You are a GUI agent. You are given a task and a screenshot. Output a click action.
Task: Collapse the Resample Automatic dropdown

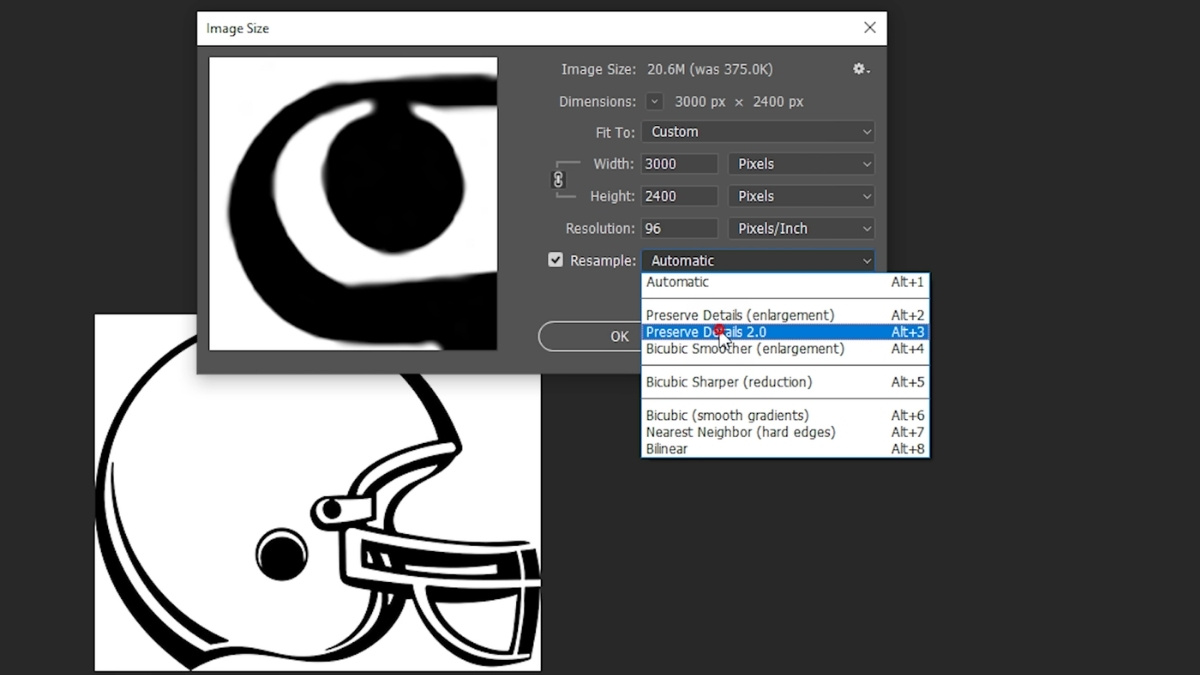[758, 260]
